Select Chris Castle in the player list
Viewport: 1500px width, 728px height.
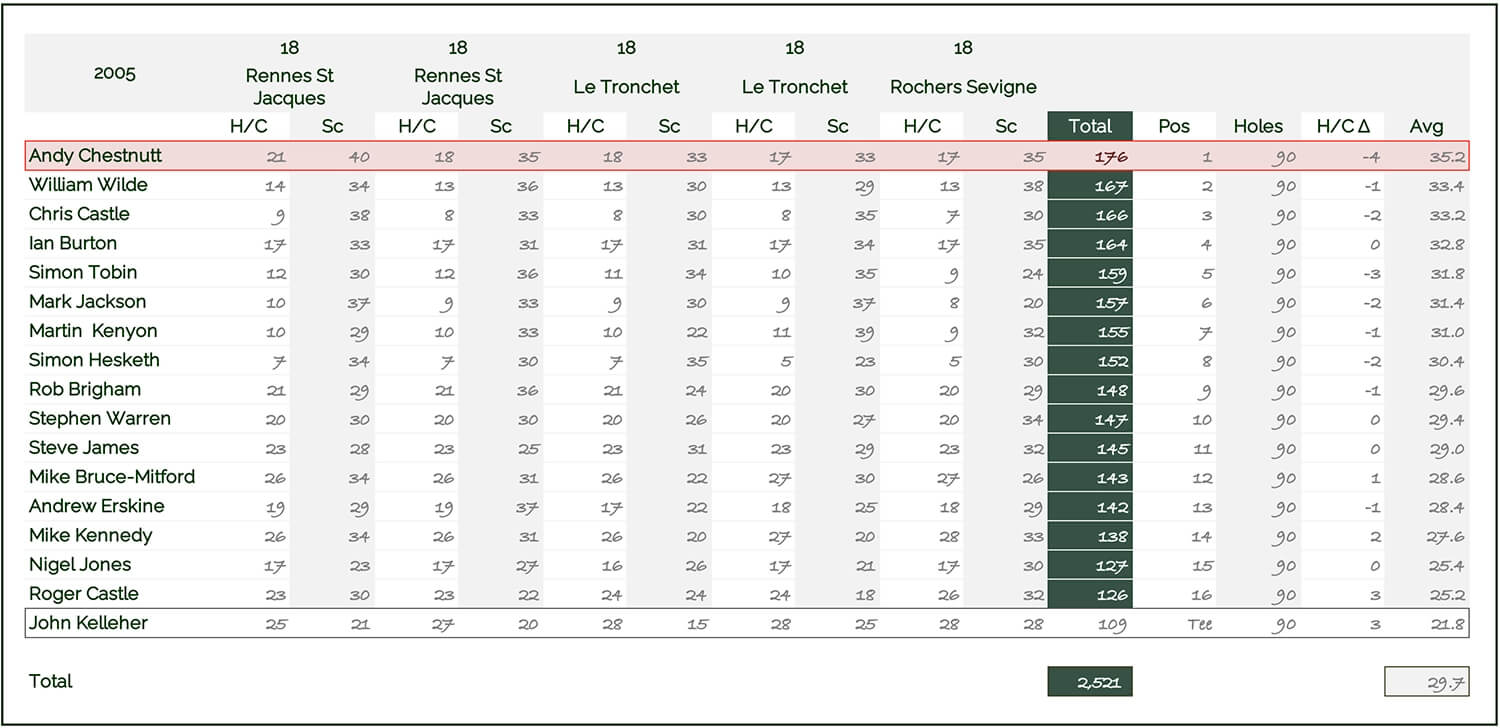(x=79, y=214)
